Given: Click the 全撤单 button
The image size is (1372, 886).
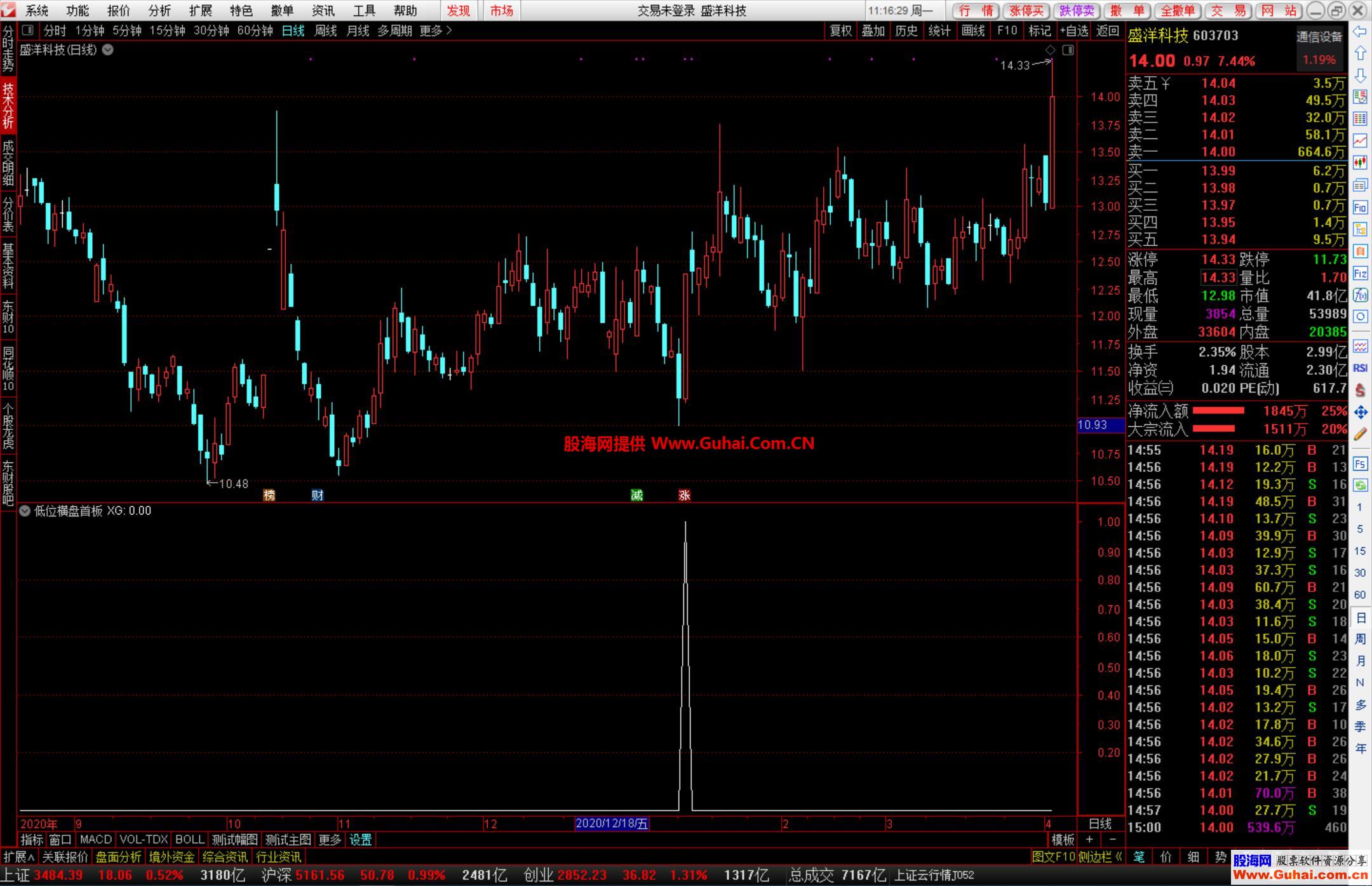Looking at the screenshot, I should (x=1178, y=11).
